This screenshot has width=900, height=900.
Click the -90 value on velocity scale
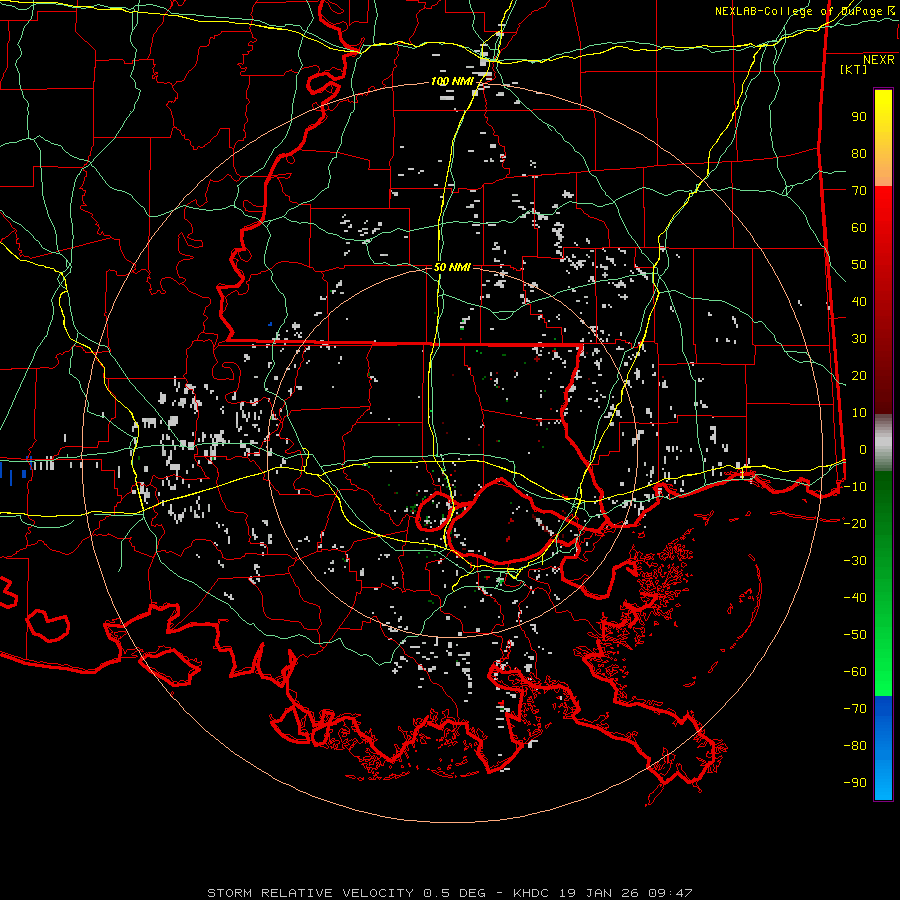tap(855, 782)
